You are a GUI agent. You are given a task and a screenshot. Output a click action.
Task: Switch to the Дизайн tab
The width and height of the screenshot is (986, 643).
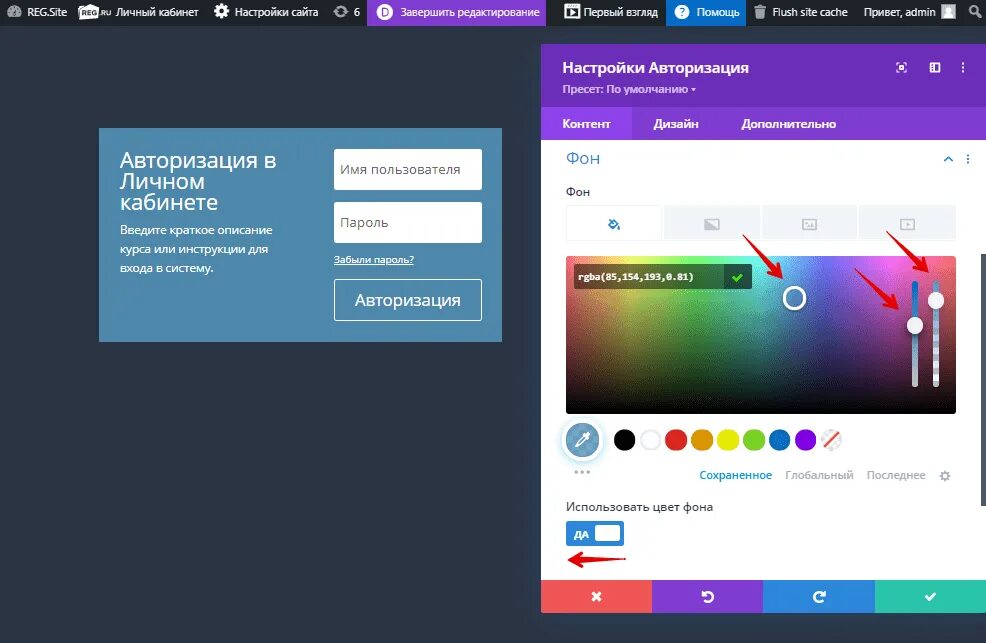point(675,124)
